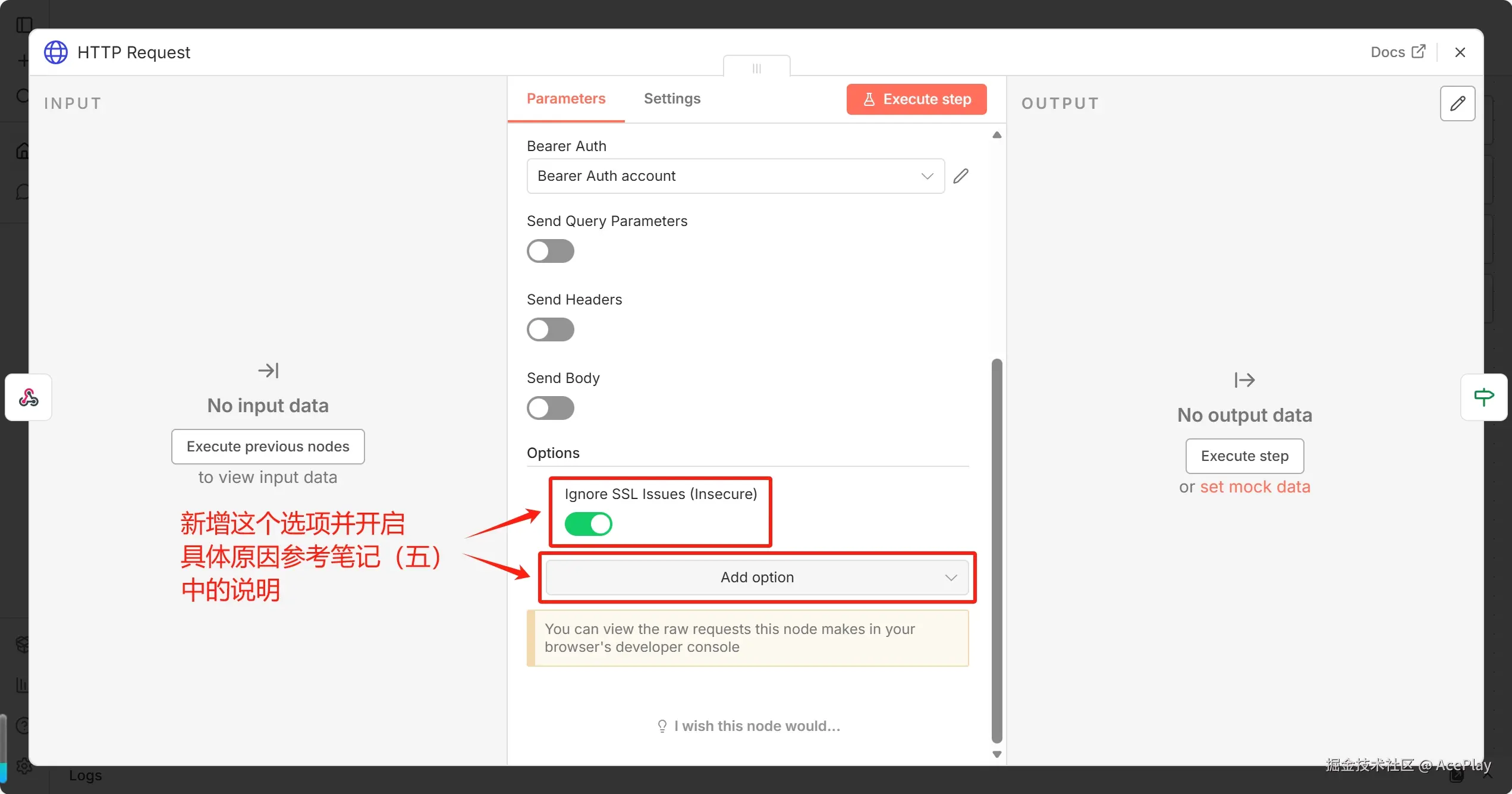This screenshot has height=794, width=1512.
Task: Click the parameters panel vertical scrollbar
Action: point(997,550)
